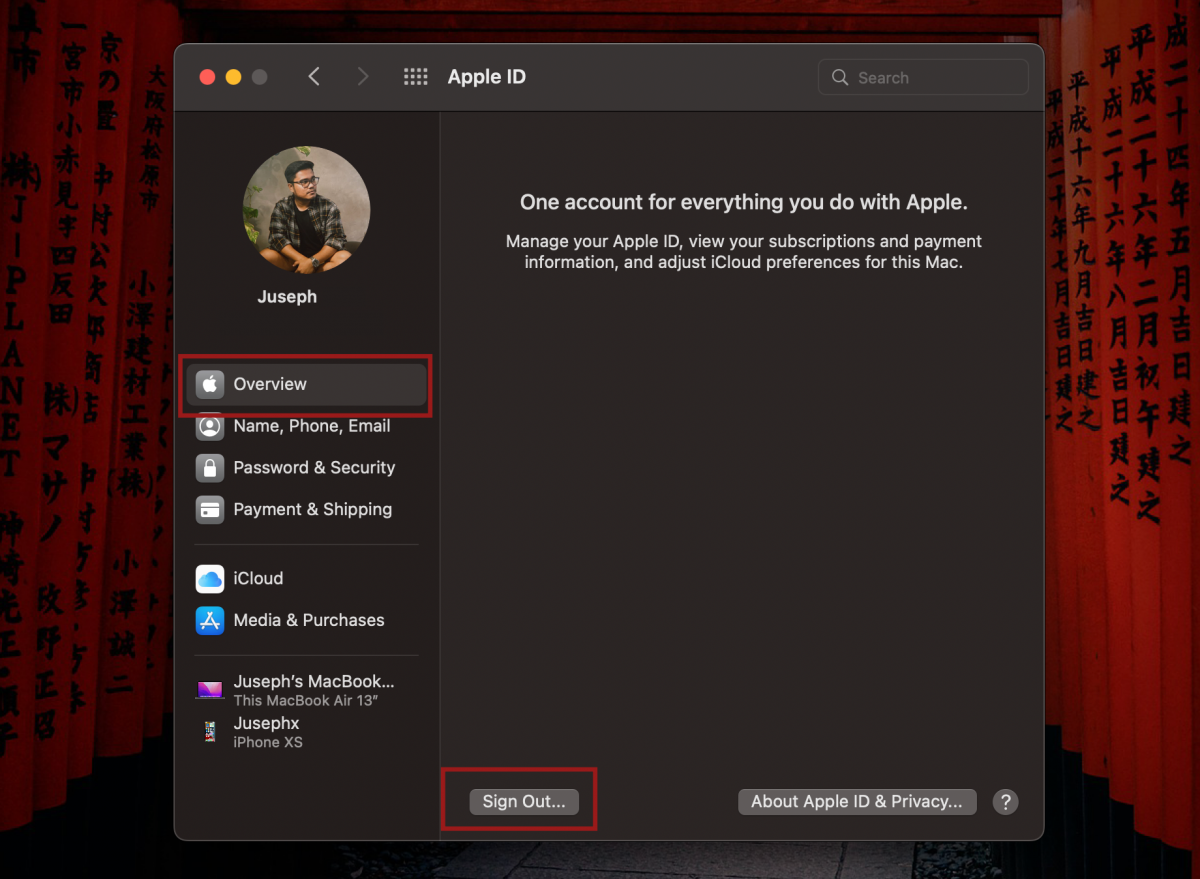Open About Apple ID & Privacy
Screen dimensions: 1200x879
point(857,801)
